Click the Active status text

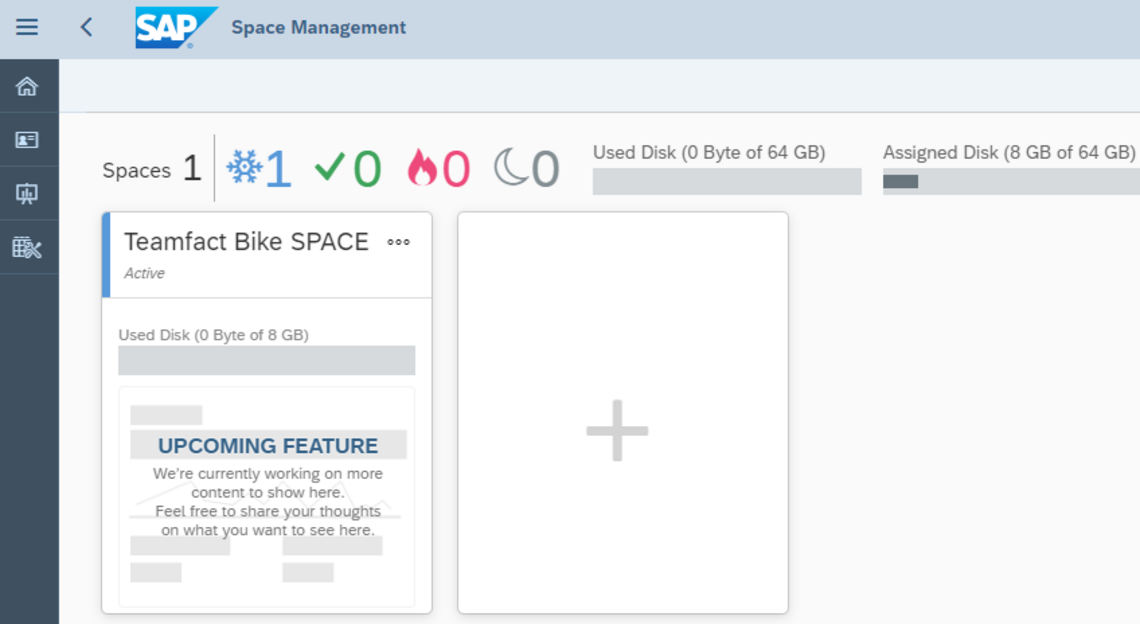coord(144,273)
